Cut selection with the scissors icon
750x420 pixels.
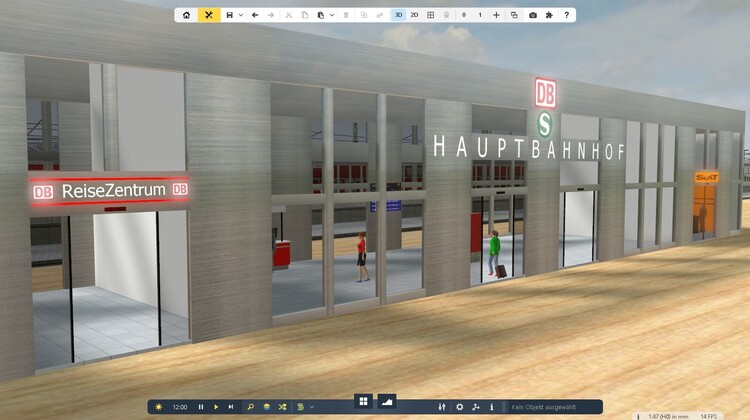289,15
